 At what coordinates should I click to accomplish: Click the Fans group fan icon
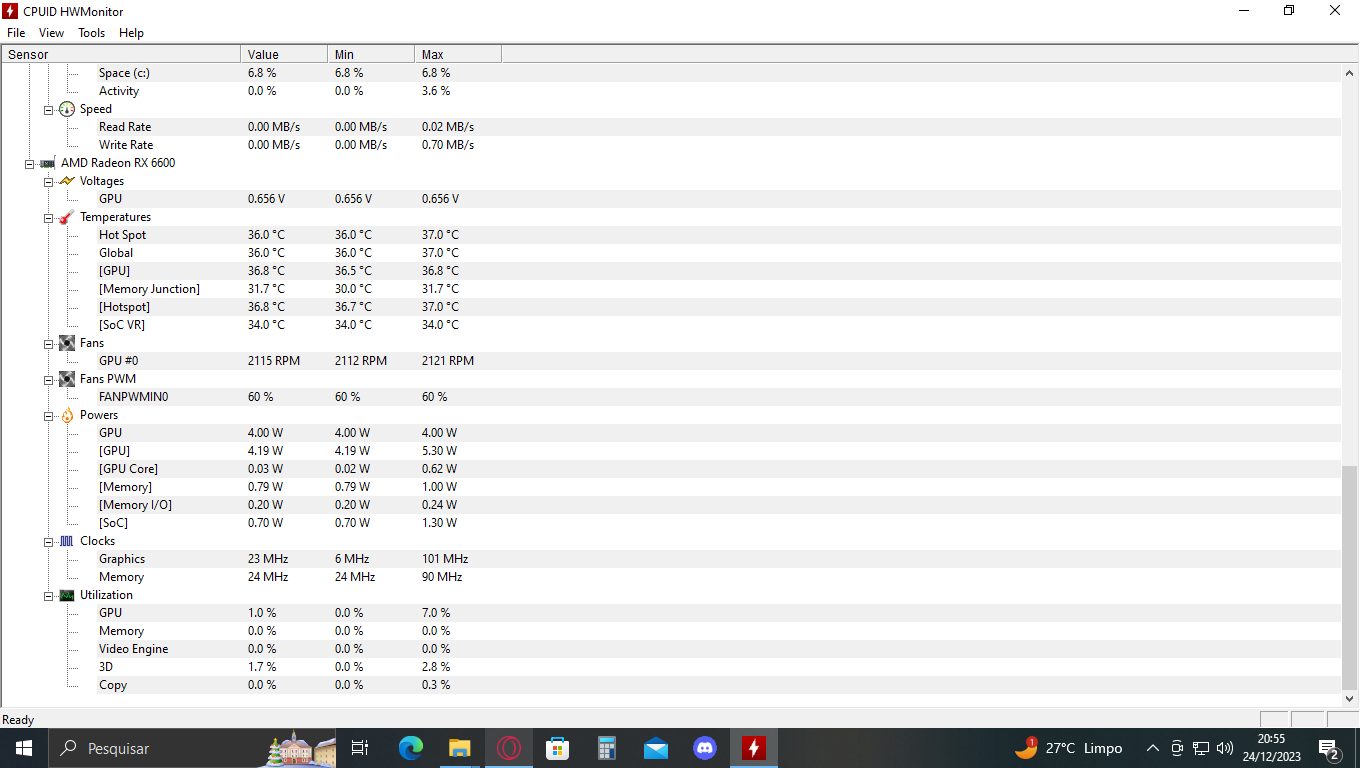click(67, 343)
